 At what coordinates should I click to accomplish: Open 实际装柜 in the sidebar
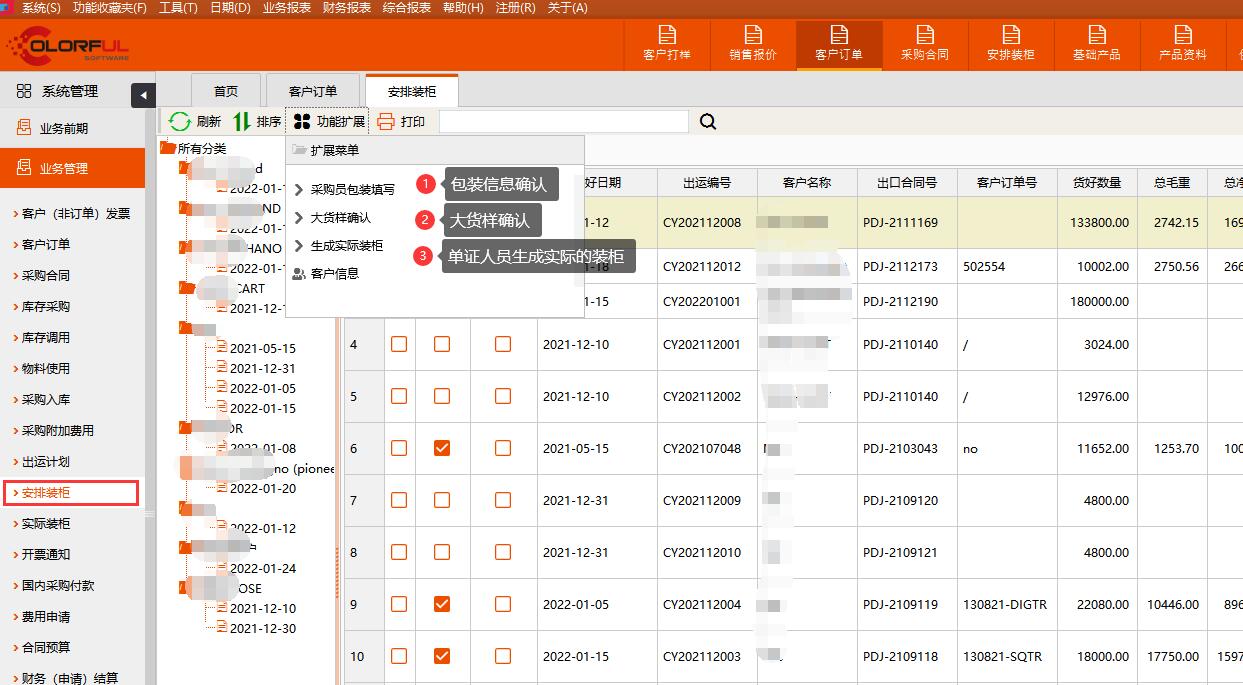(x=46, y=523)
